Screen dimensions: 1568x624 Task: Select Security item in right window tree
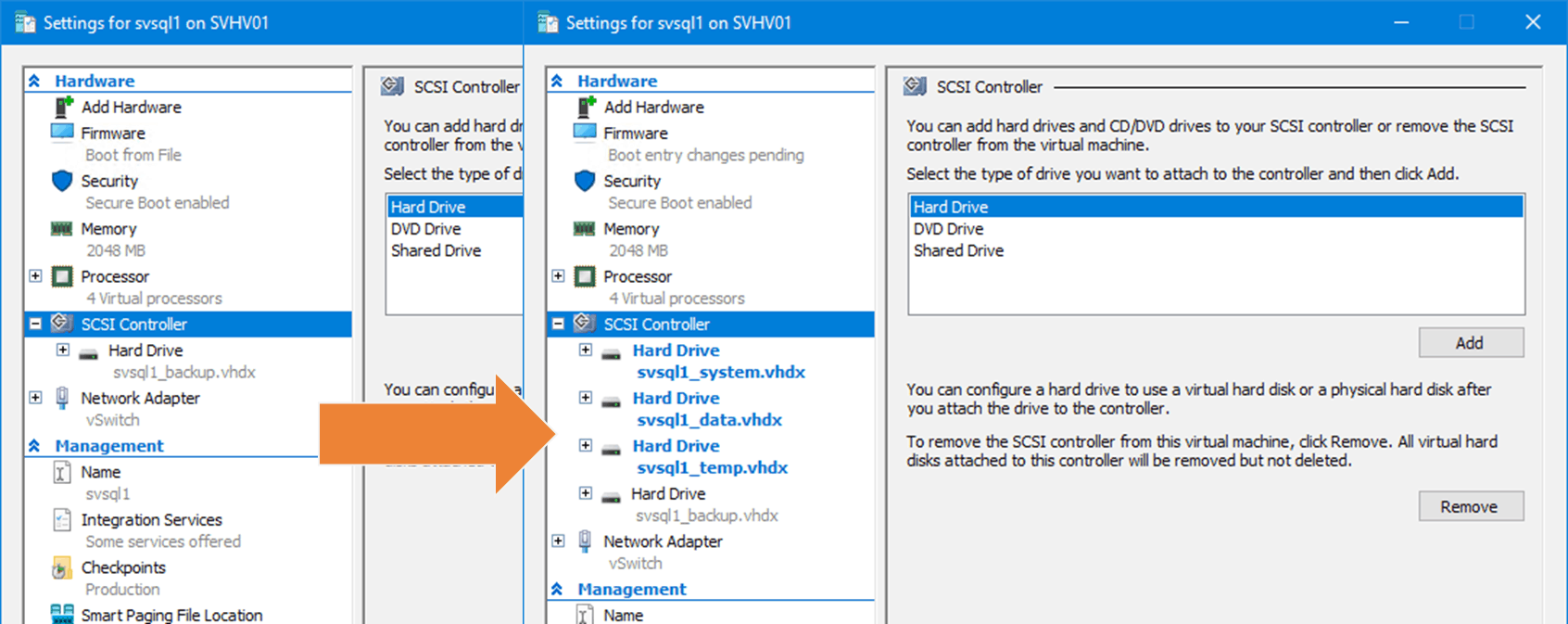(632, 181)
